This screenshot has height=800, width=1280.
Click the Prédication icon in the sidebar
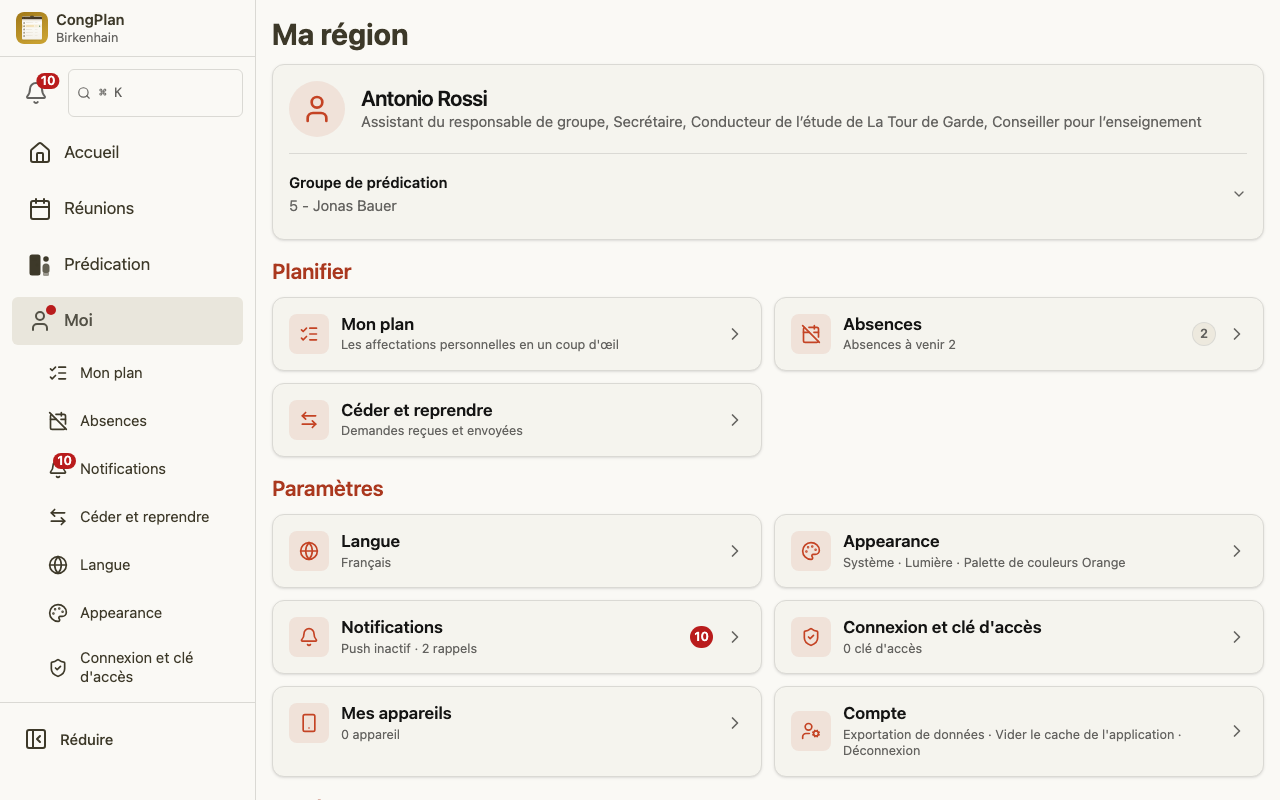pyautogui.click(x=40, y=264)
